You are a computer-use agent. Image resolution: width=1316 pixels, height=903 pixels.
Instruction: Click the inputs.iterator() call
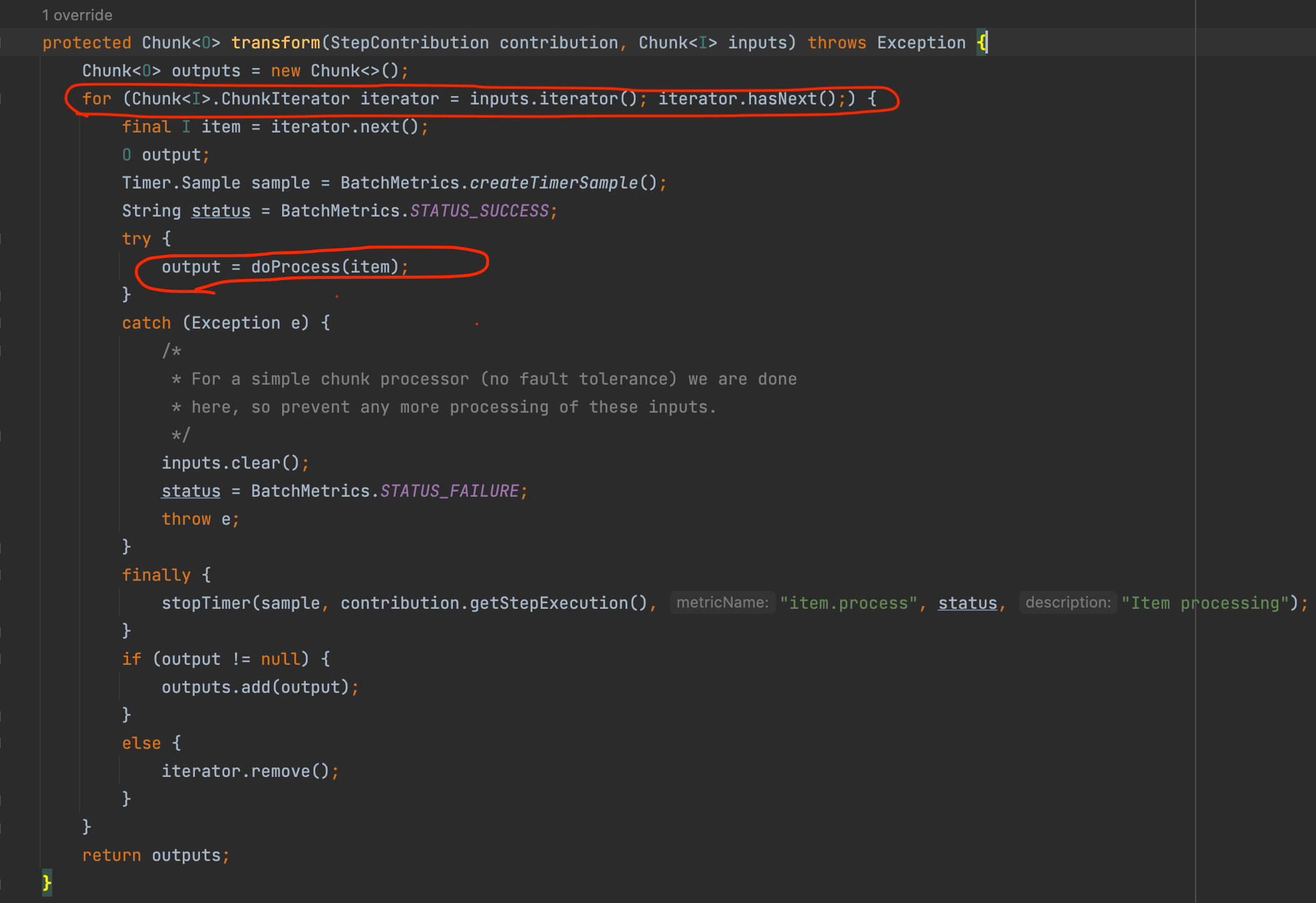click(x=554, y=99)
